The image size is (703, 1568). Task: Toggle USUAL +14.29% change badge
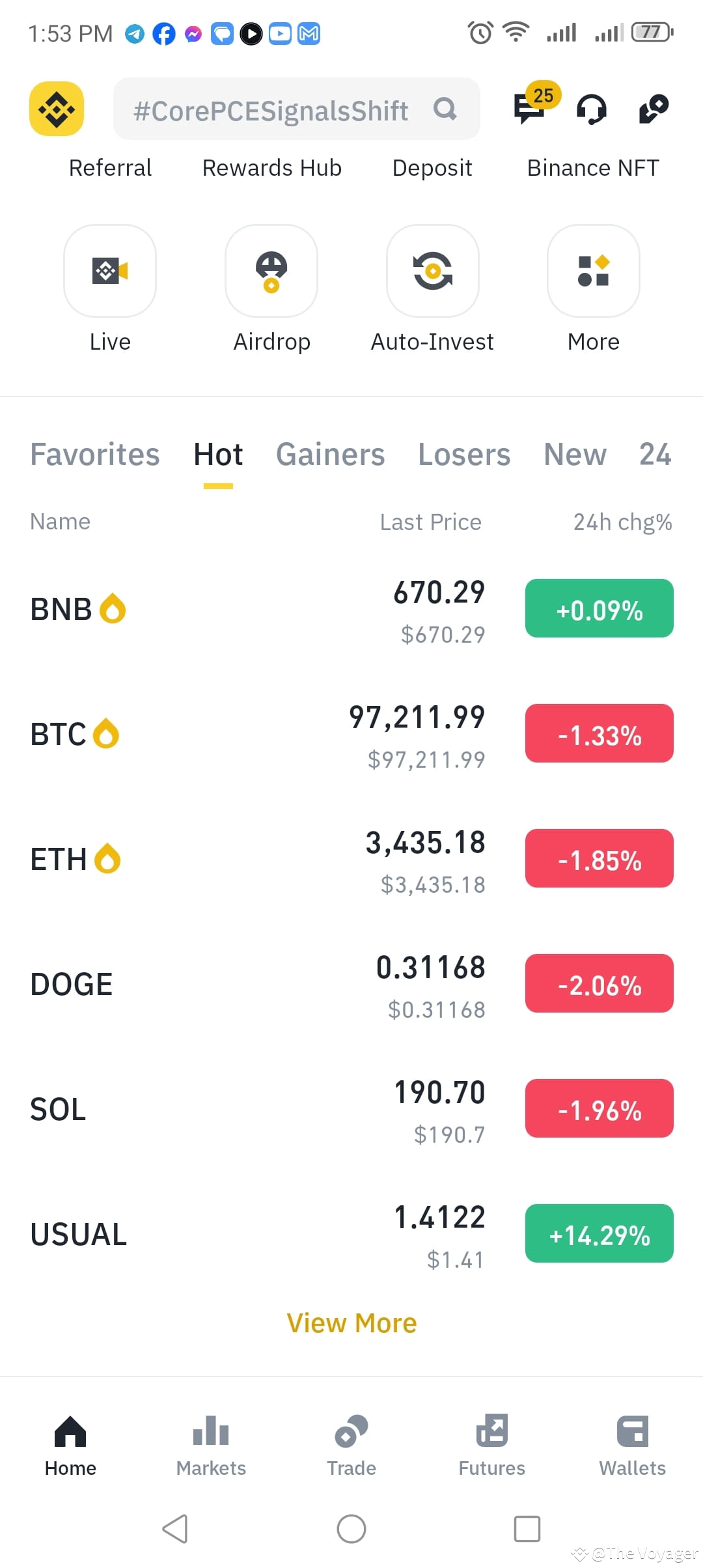coord(600,1233)
